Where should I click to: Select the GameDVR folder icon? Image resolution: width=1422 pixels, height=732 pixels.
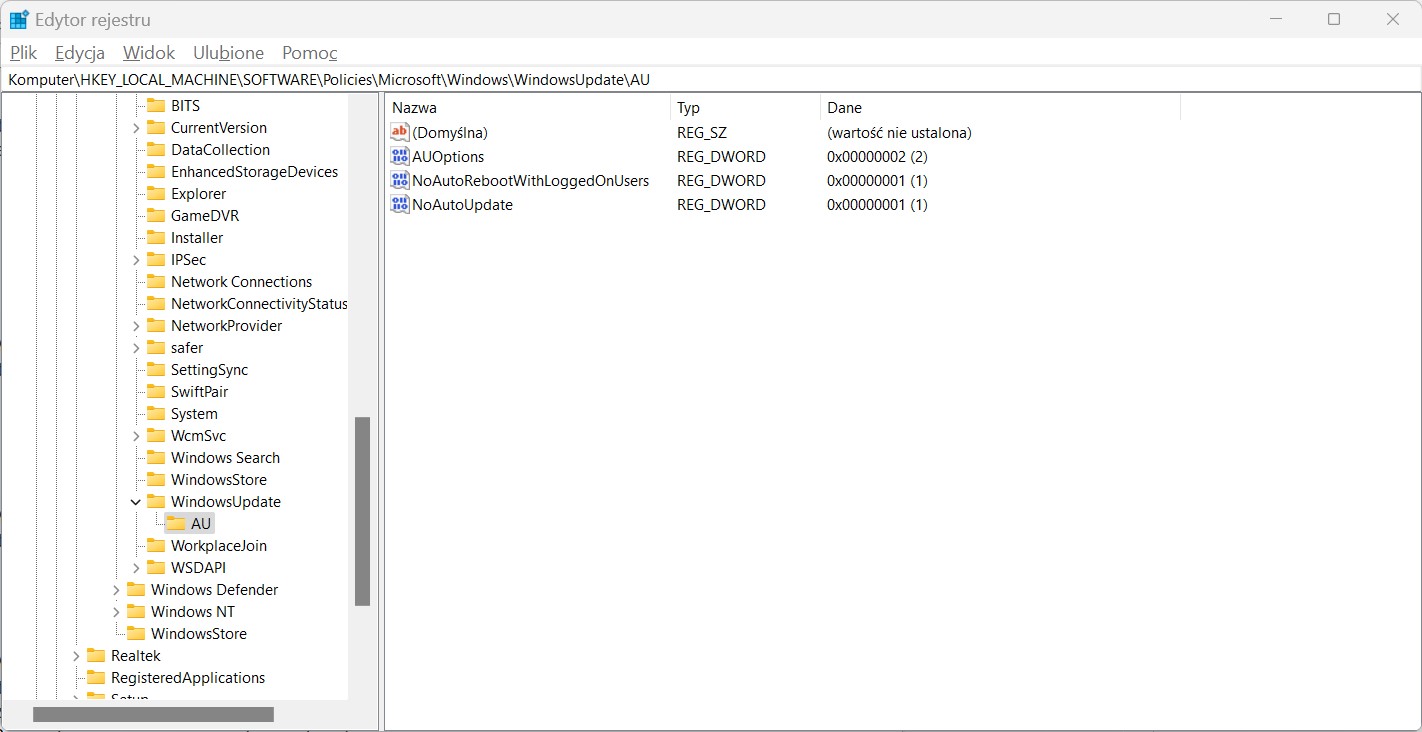coord(156,215)
